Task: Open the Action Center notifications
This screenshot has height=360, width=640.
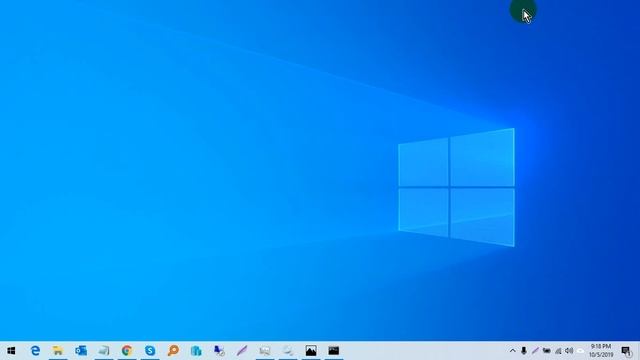Action: (626, 351)
